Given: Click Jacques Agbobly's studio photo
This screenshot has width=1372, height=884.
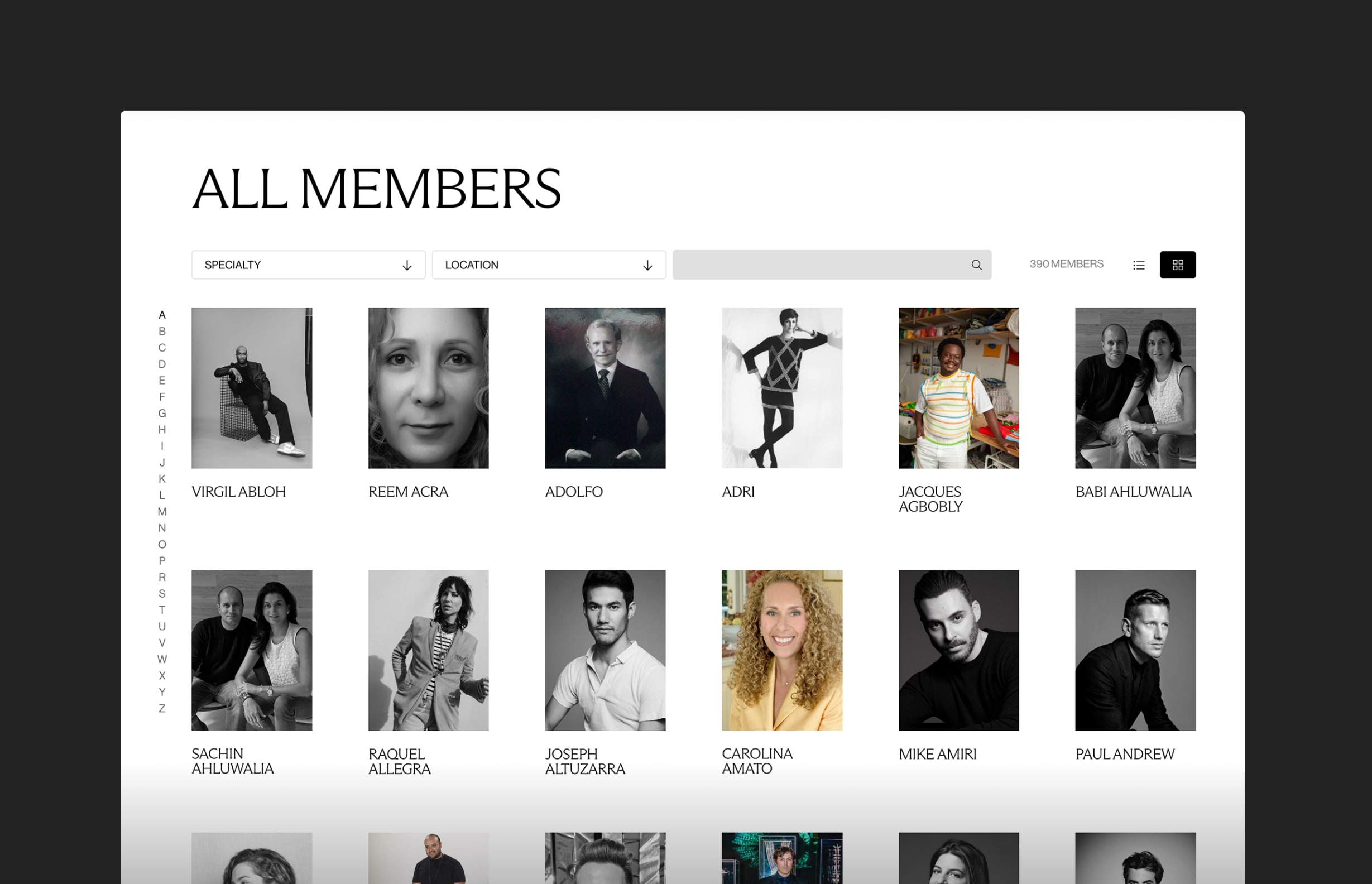Looking at the screenshot, I should click(958, 388).
